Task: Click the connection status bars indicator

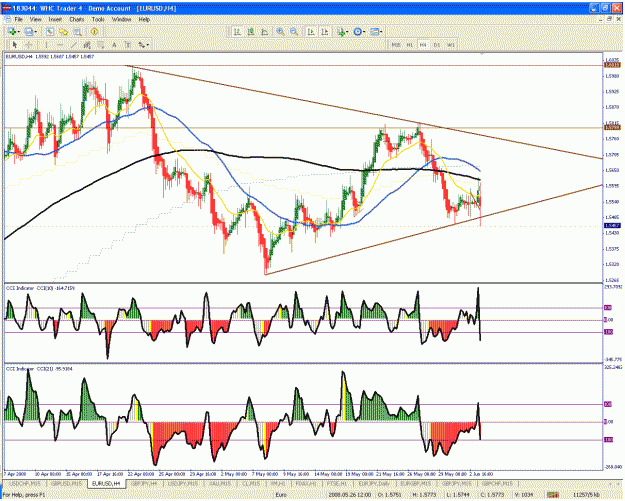Action: click(553, 495)
